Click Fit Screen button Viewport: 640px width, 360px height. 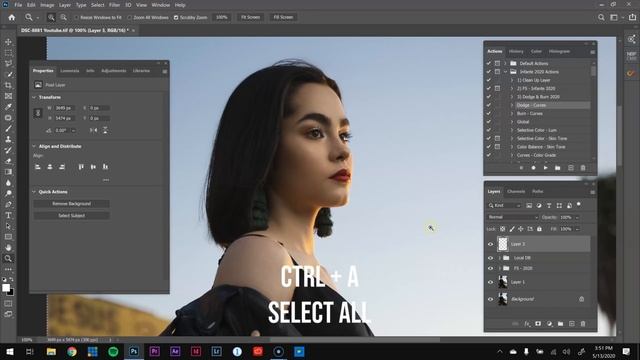click(250, 18)
